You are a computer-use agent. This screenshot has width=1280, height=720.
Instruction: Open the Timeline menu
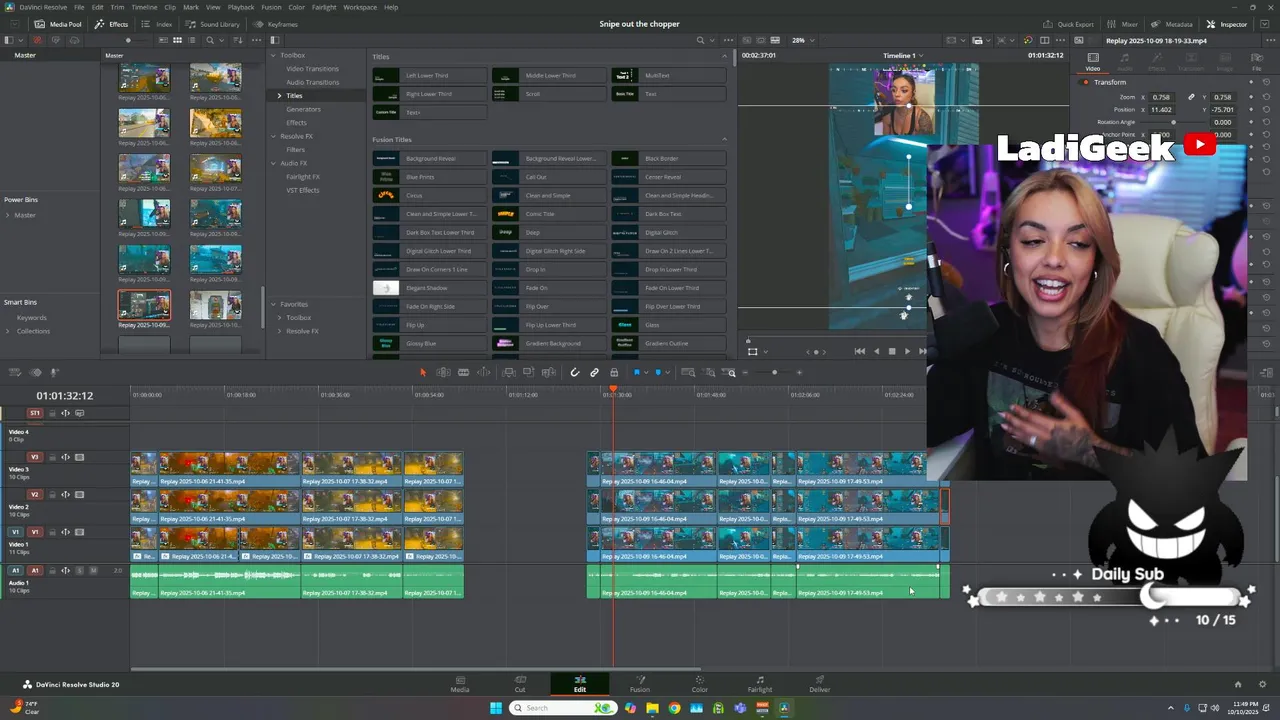tap(144, 7)
